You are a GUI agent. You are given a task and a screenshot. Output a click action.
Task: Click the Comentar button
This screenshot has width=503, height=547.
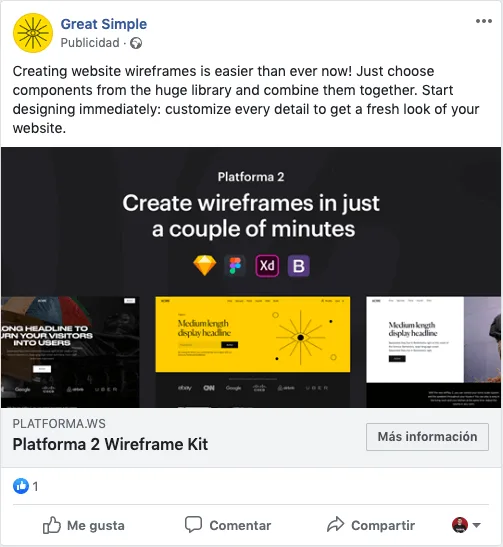coord(228,525)
